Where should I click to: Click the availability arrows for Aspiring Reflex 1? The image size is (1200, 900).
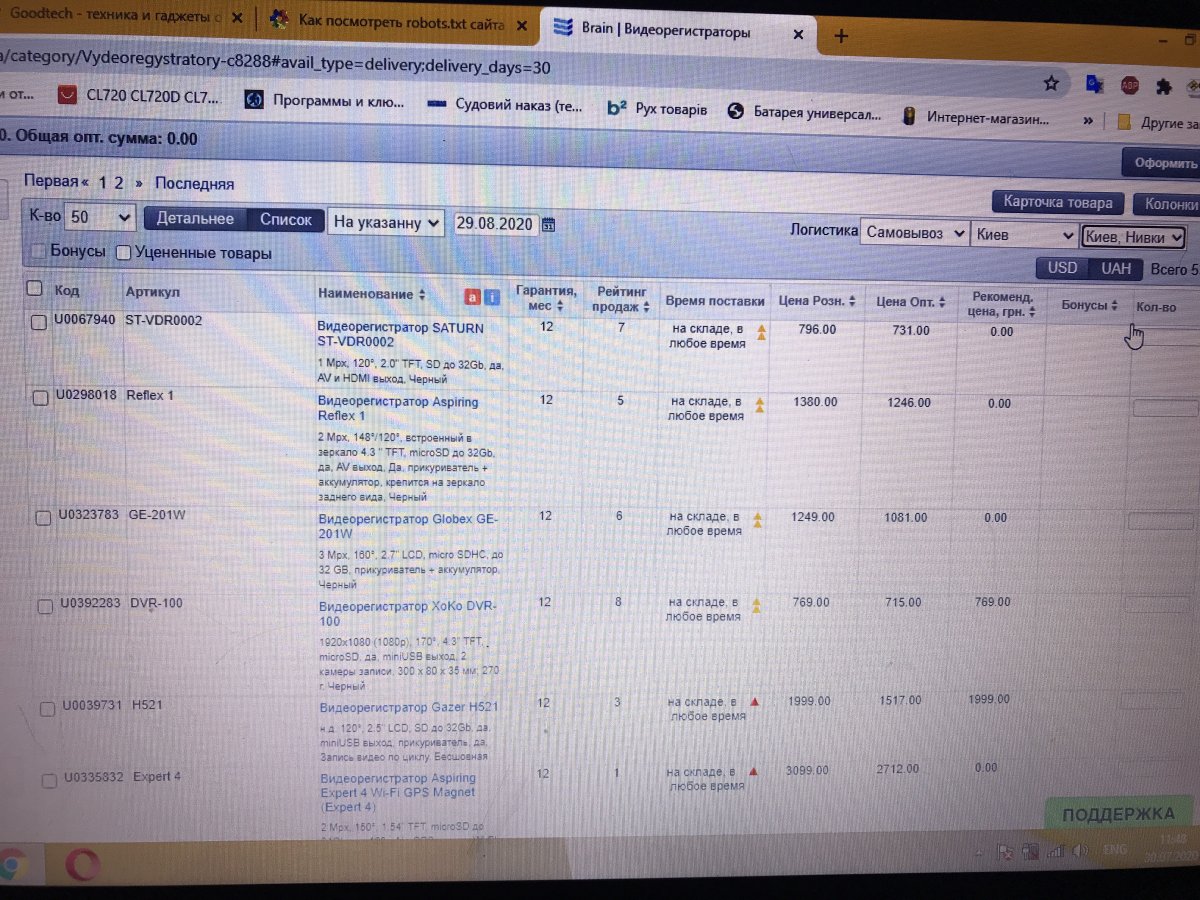pos(759,405)
